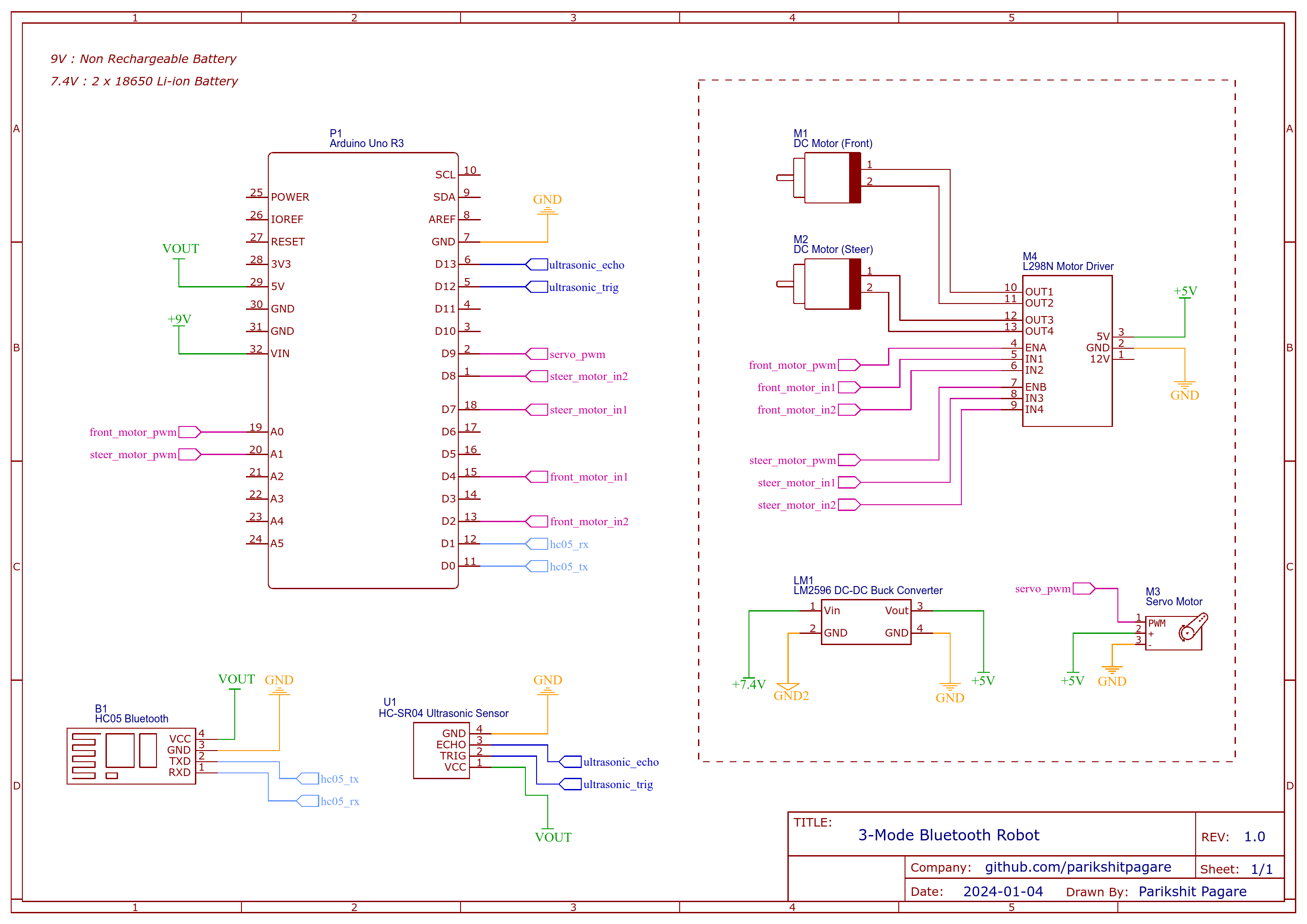Select the 'Servo Motor' label text
Image resolution: width=1307 pixels, height=924 pixels.
pyautogui.click(x=1174, y=601)
